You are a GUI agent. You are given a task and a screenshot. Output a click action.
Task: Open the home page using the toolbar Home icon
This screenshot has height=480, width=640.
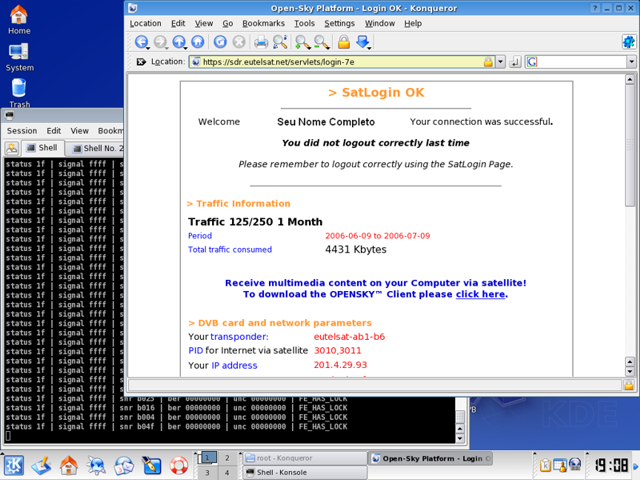(198, 42)
